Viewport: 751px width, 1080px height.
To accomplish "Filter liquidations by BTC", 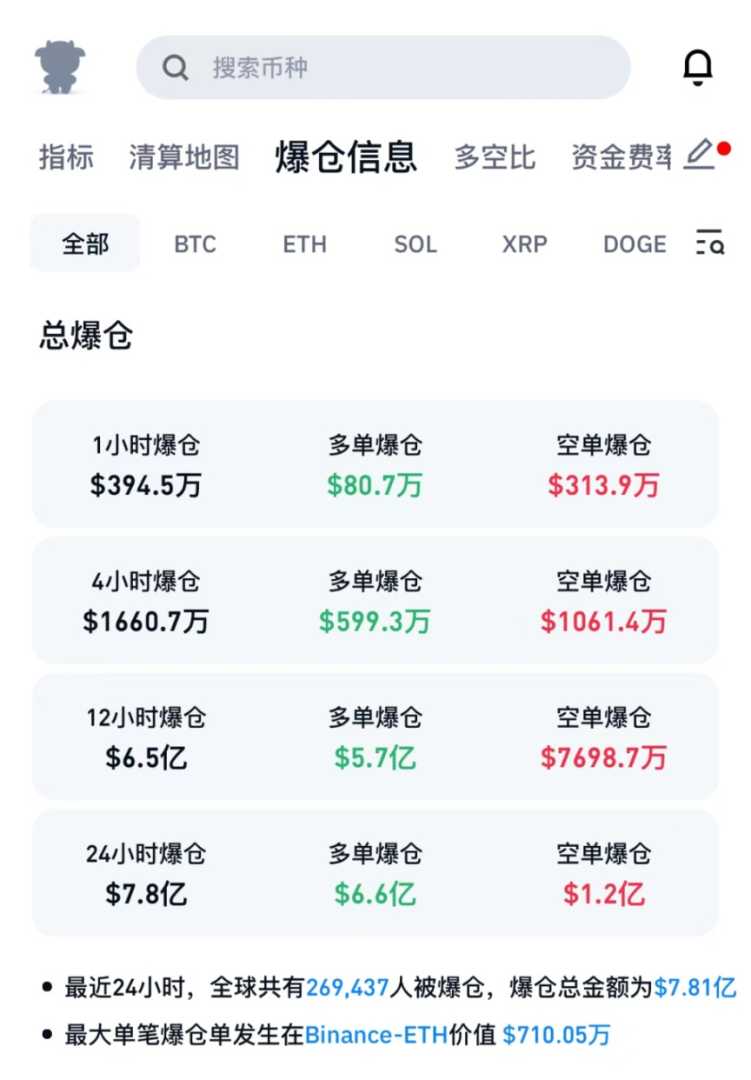I will click(195, 244).
